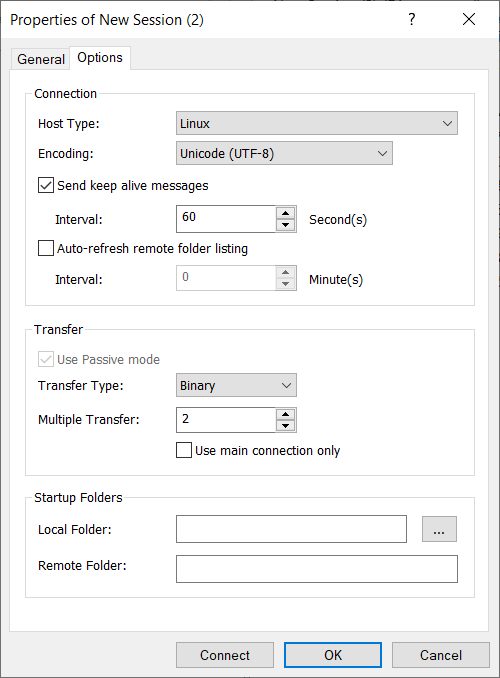This screenshot has width=500, height=678.
Task: Confirm settings with the OK button
Action: [x=333, y=655]
